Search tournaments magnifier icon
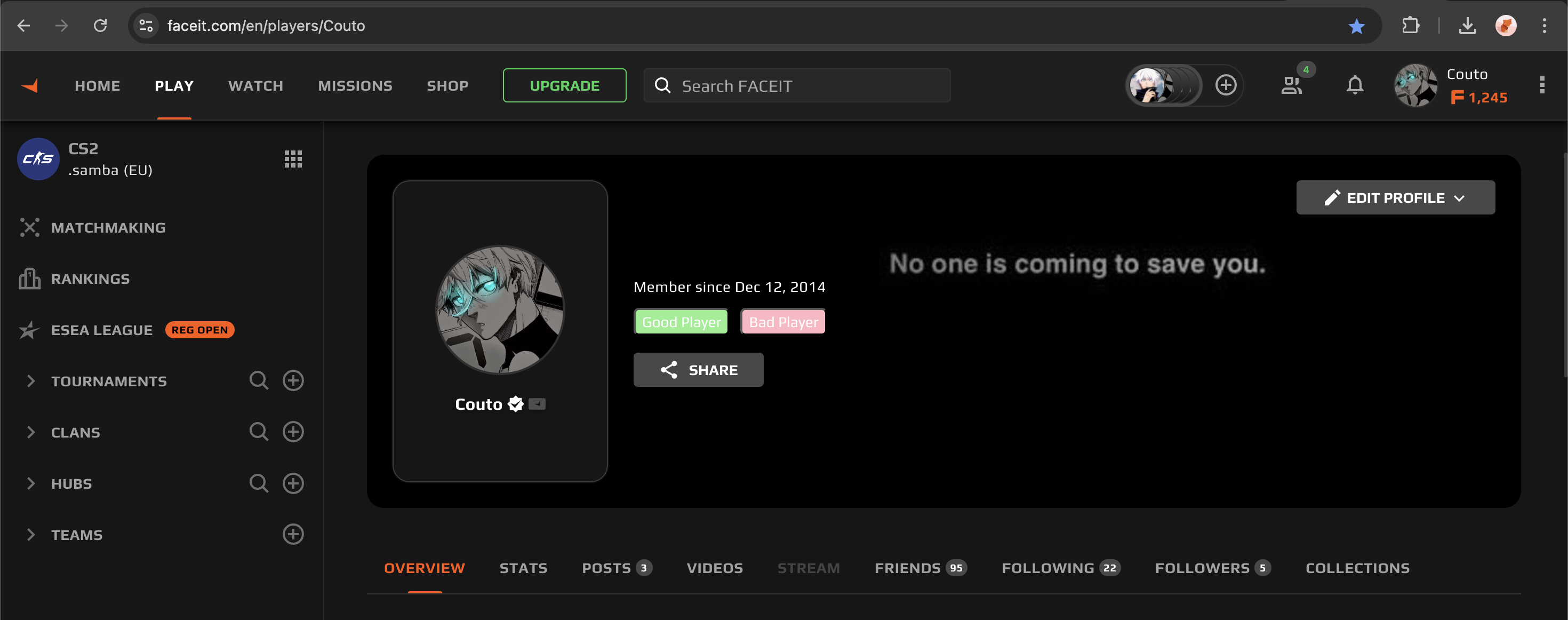The image size is (1568, 620). pyautogui.click(x=259, y=380)
